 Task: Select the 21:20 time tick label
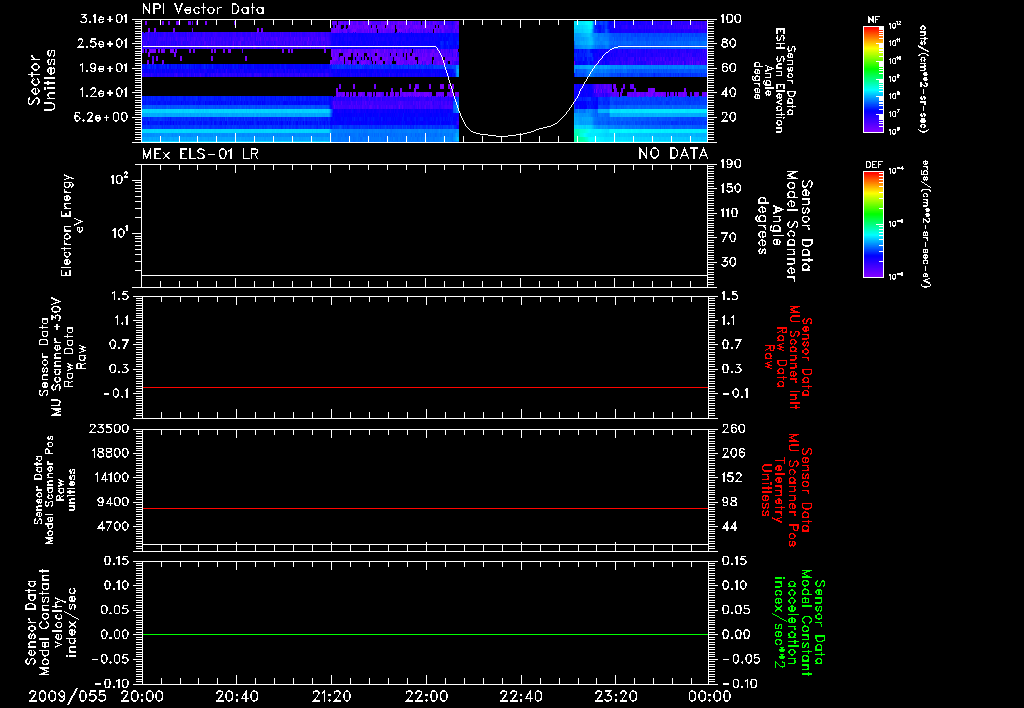click(x=331, y=696)
